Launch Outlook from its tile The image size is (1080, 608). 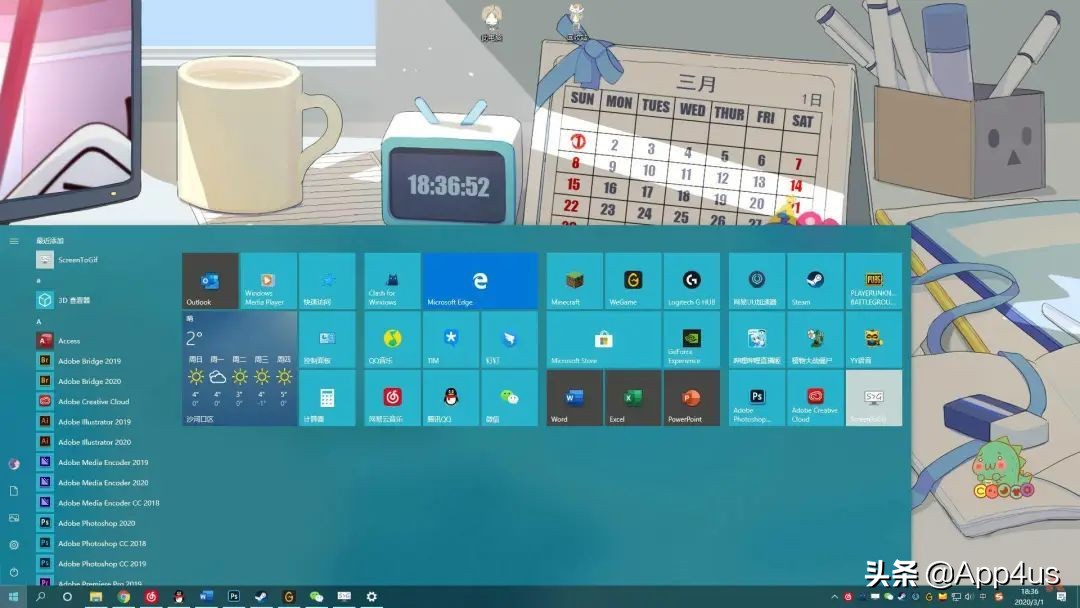[x=209, y=281]
